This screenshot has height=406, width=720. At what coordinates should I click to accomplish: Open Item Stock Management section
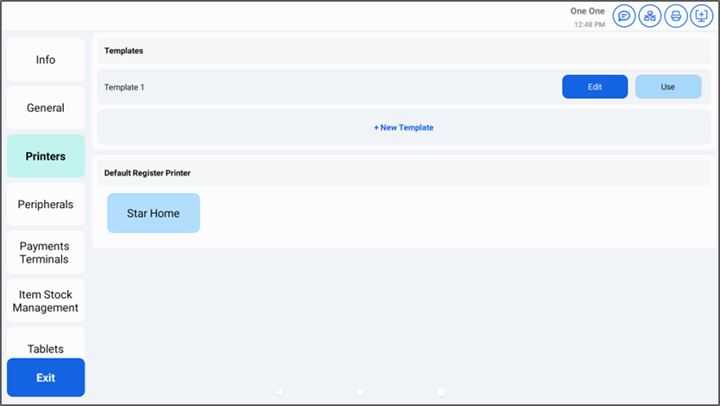46,301
